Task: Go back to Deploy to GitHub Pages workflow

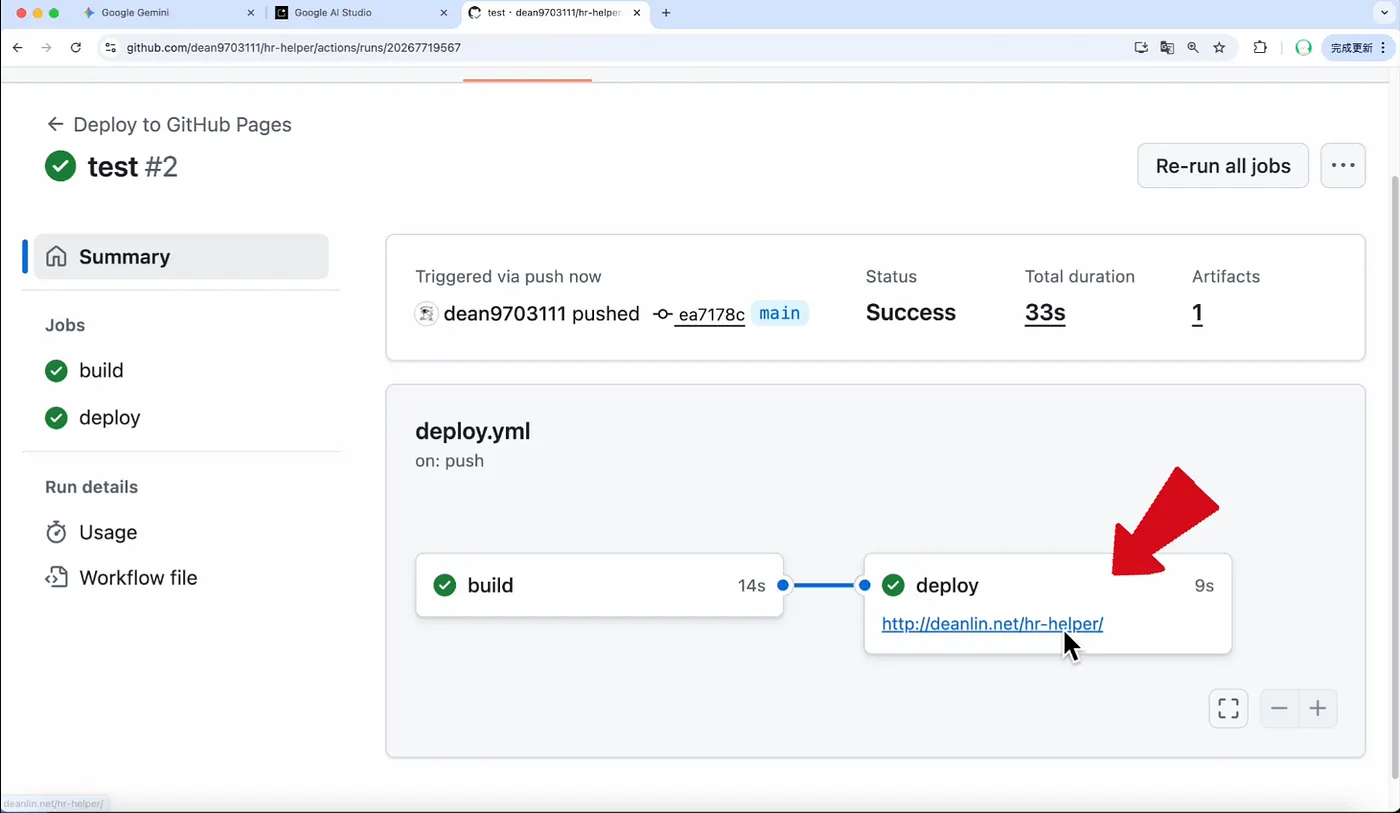Action: click(169, 124)
